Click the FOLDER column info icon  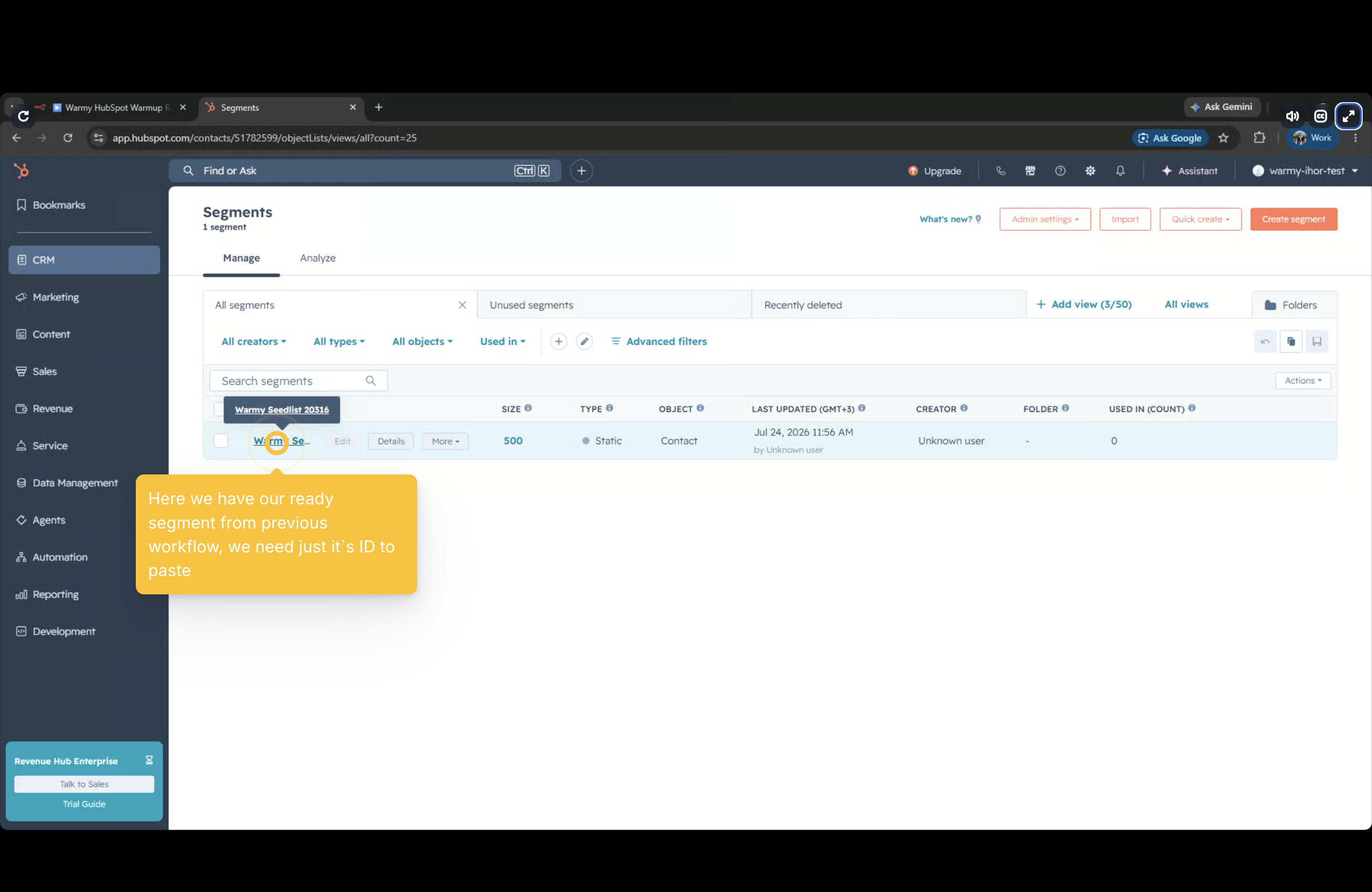[1065, 408]
